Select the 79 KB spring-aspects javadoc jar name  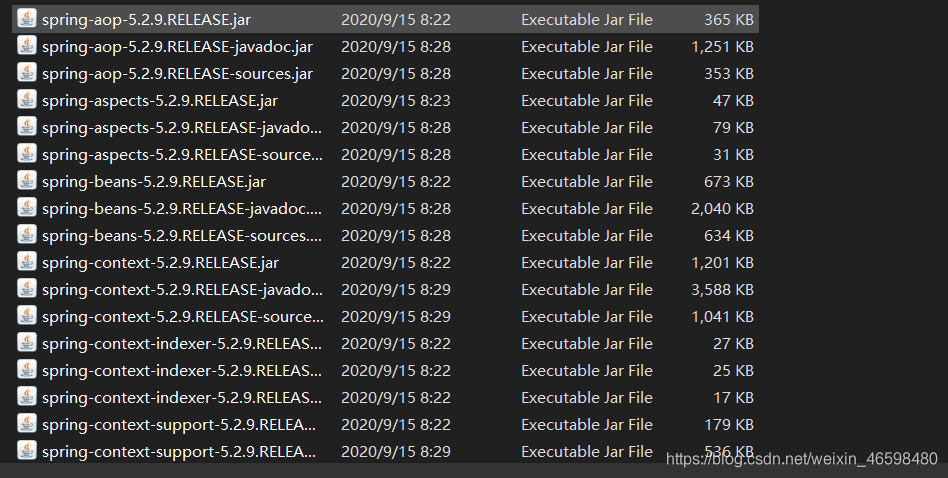pos(182,128)
